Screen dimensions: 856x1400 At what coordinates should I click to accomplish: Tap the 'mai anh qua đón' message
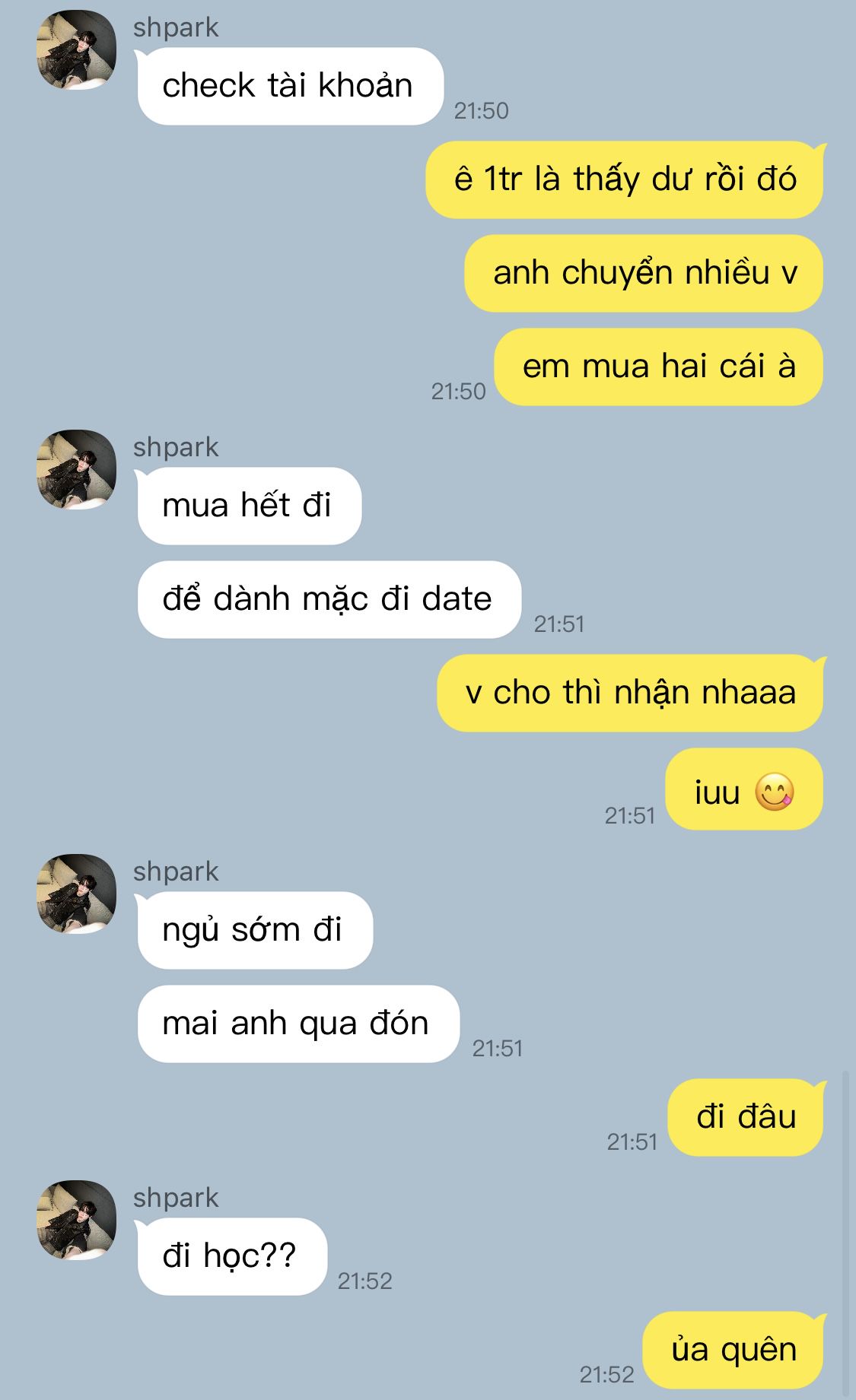pos(298,1024)
